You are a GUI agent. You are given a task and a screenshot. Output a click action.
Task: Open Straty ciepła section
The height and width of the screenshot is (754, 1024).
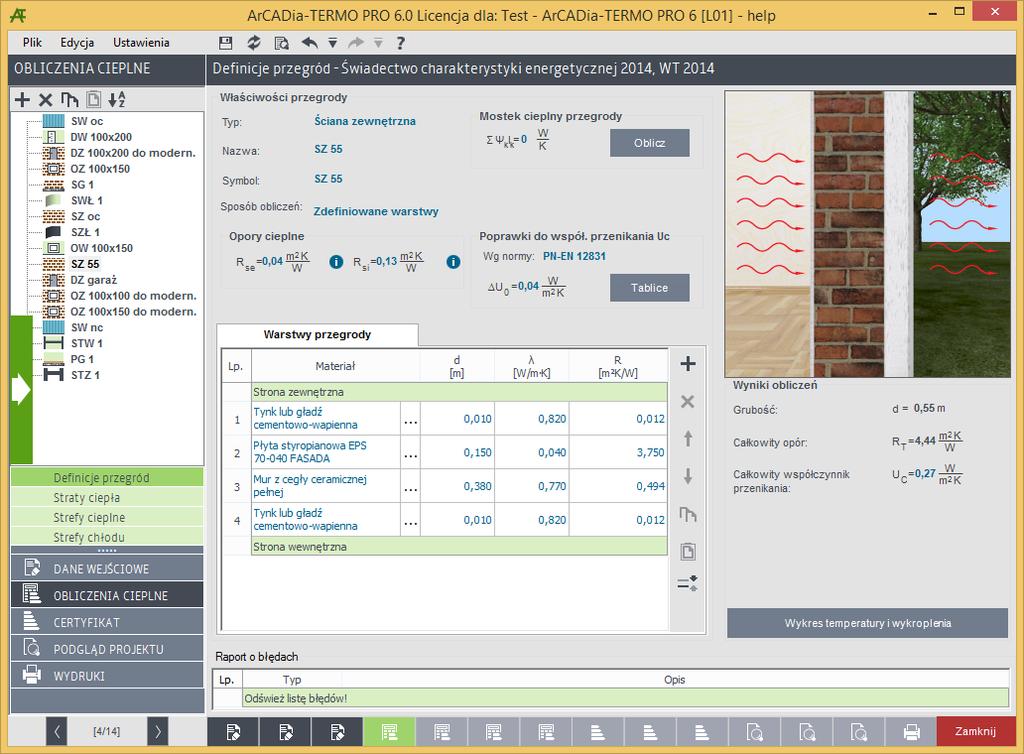click(107, 497)
